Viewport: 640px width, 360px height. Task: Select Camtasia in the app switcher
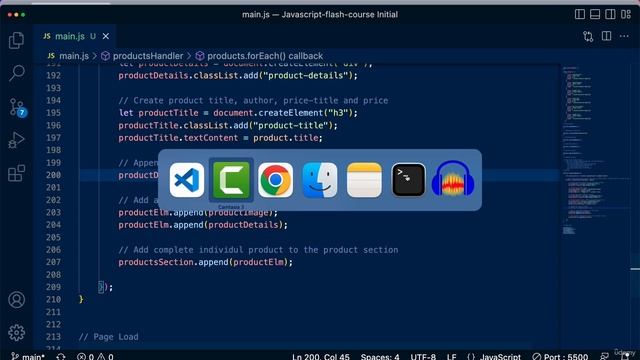point(231,180)
